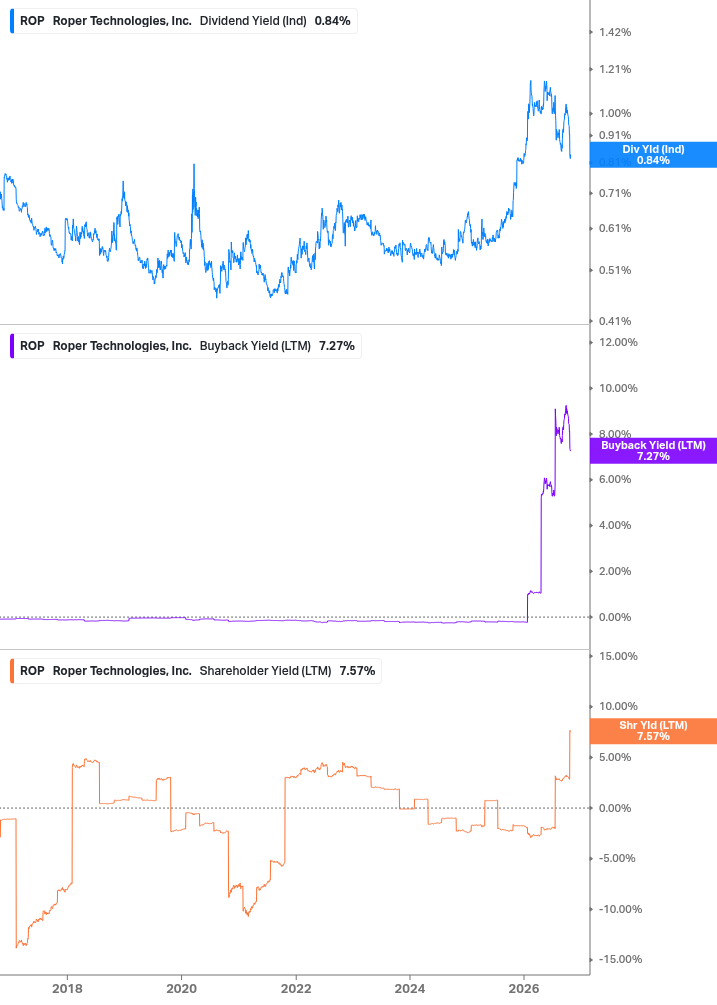This screenshot has height=1005, width=717.
Task: Click ROP ticker in the Buyback Yield legend
Action: tap(32, 346)
